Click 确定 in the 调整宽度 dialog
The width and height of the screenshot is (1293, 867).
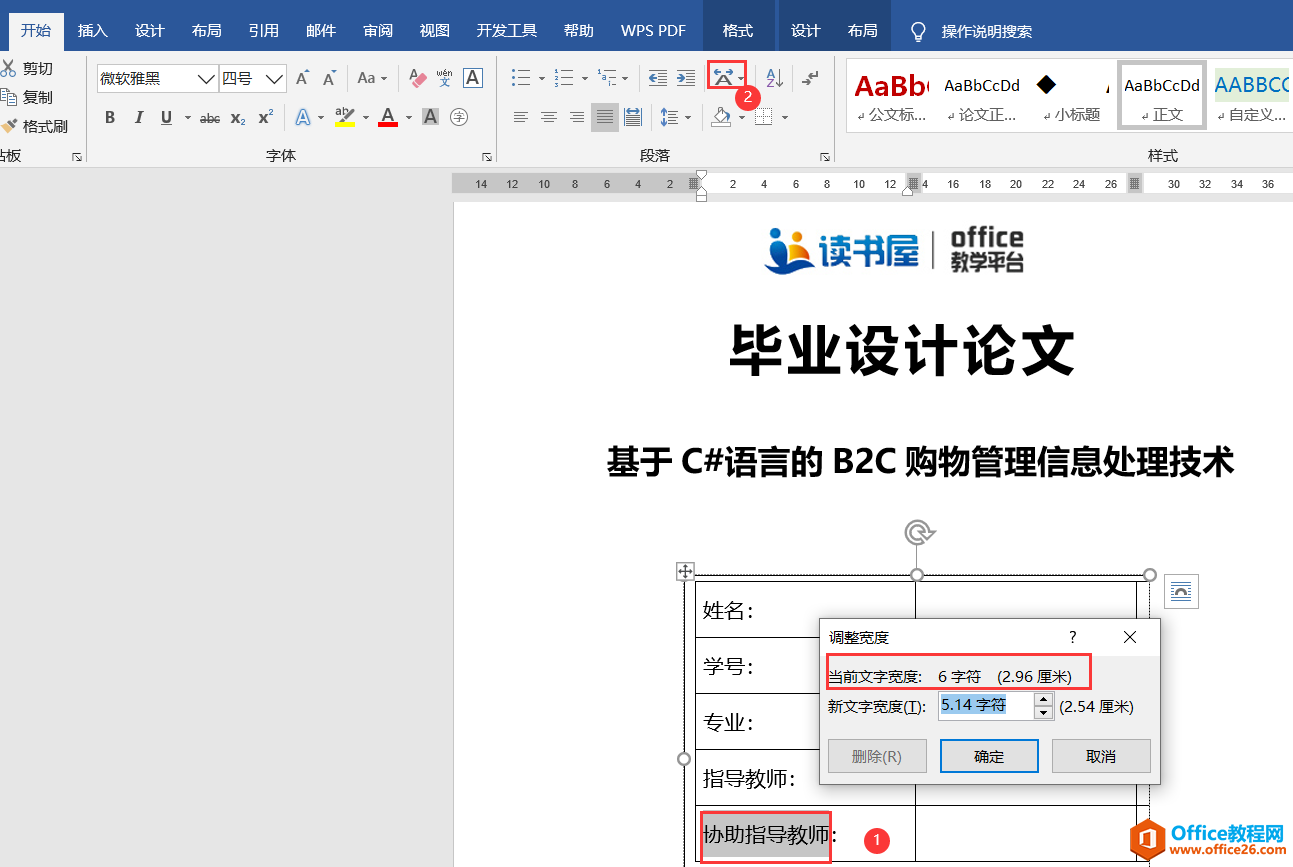(988, 756)
